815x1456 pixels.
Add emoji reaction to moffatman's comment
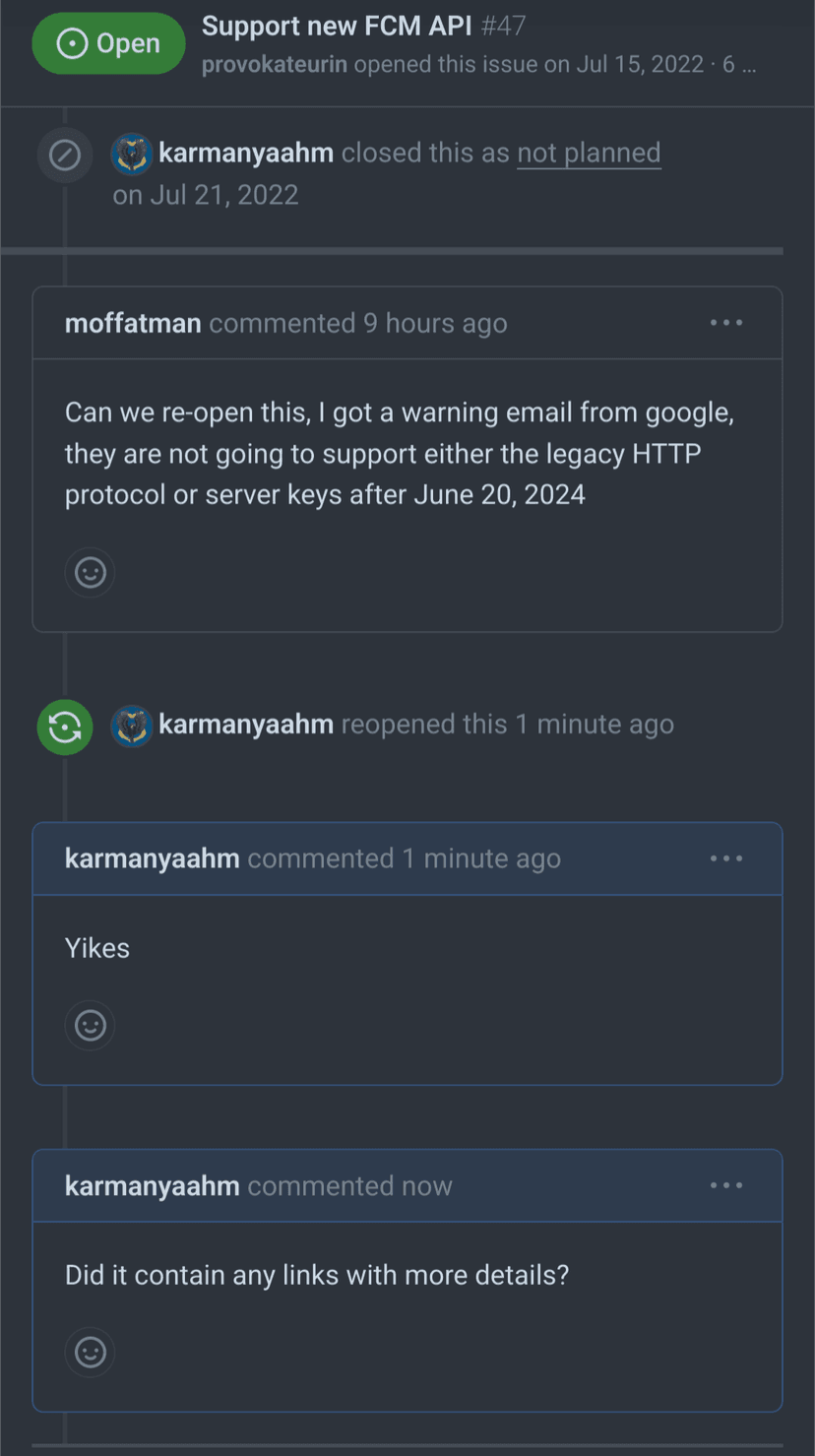click(90, 572)
